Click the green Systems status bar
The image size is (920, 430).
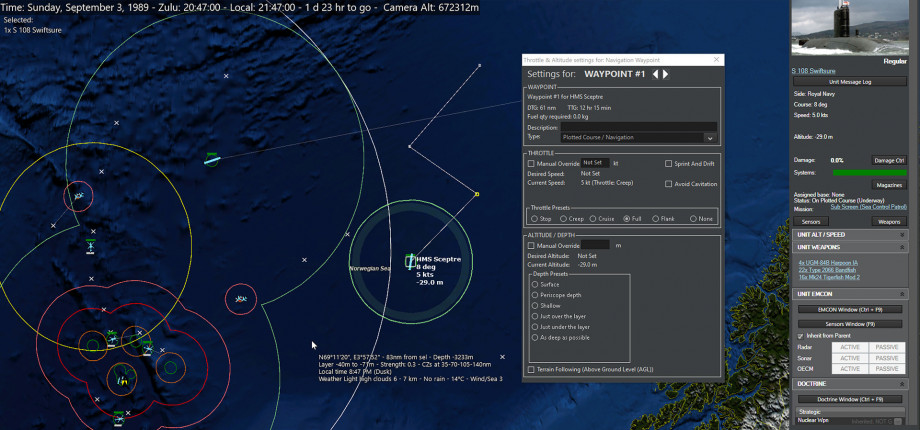(x=870, y=173)
